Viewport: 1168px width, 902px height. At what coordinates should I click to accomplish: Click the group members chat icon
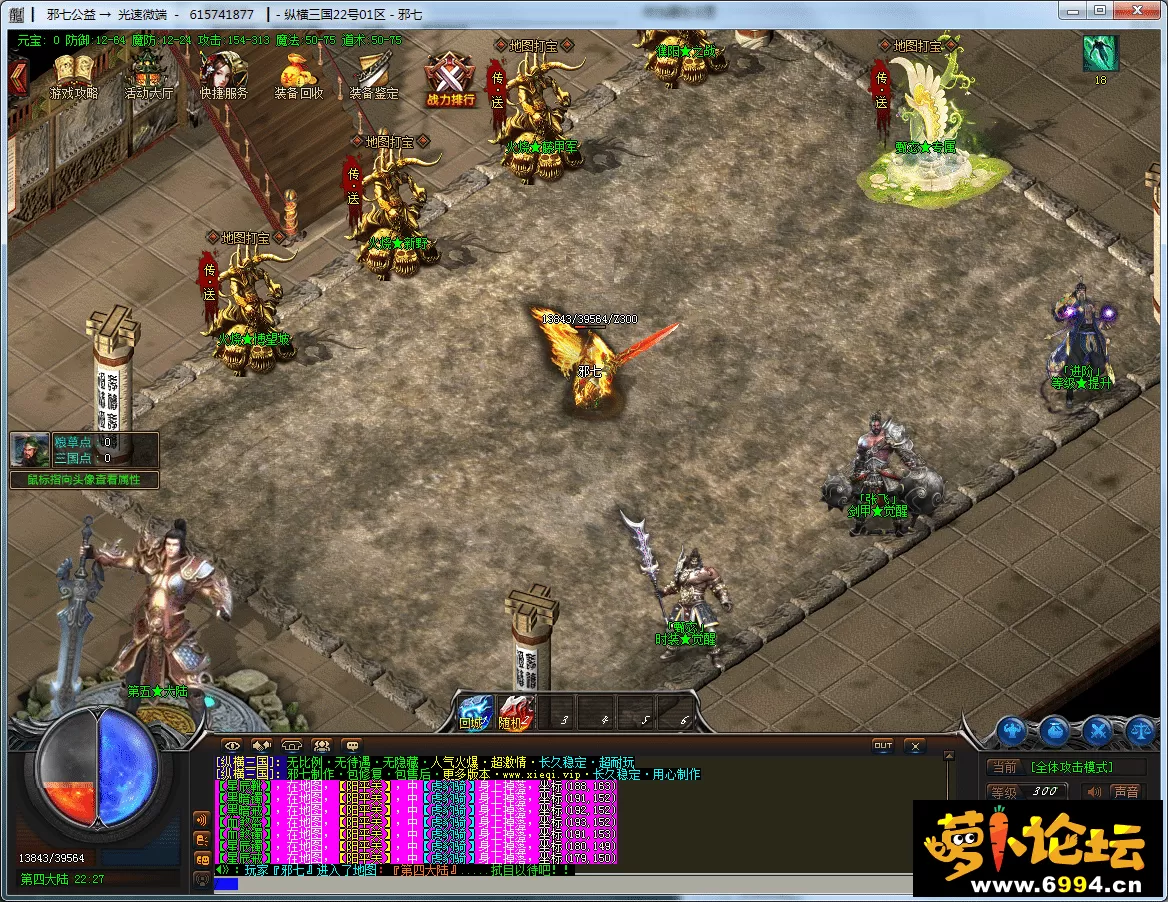click(x=322, y=745)
